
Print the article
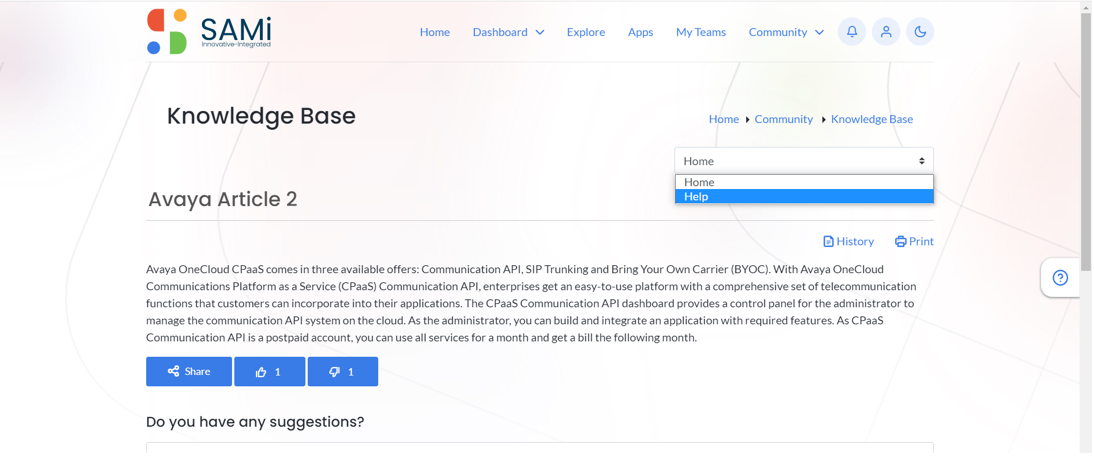[914, 241]
